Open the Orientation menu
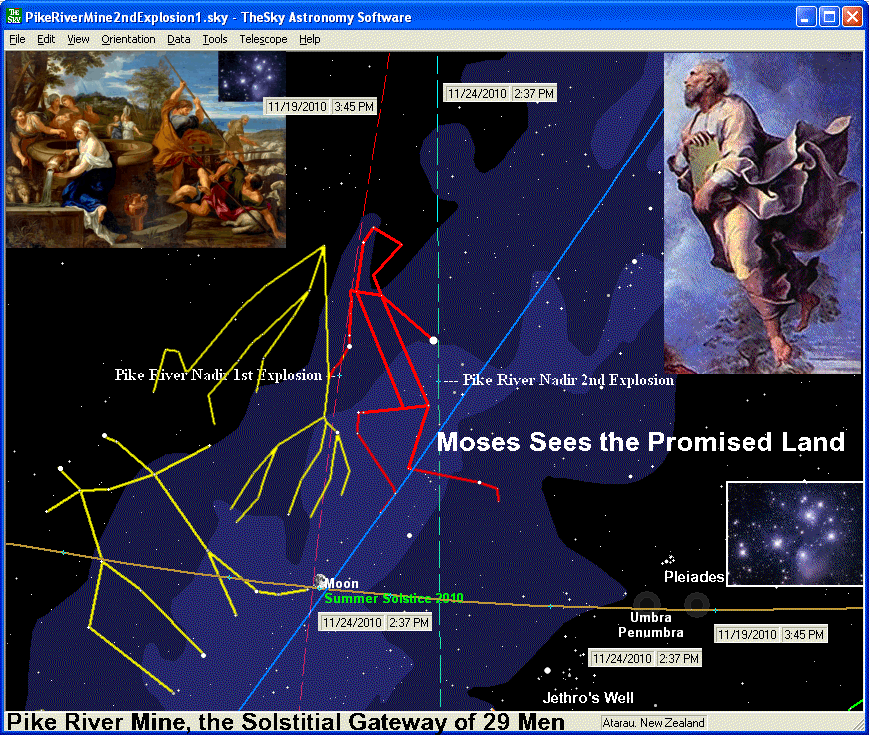 (x=128, y=39)
